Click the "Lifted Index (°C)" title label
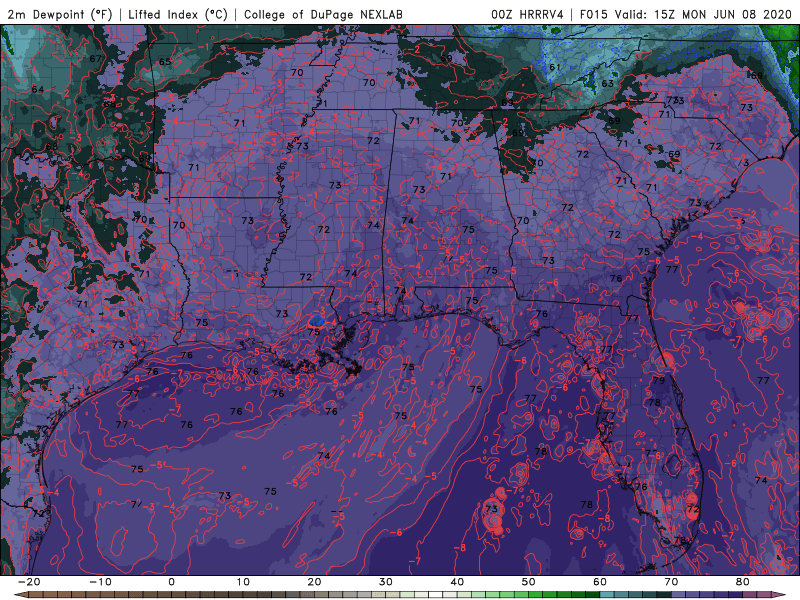800x600 pixels. tap(178, 14)
